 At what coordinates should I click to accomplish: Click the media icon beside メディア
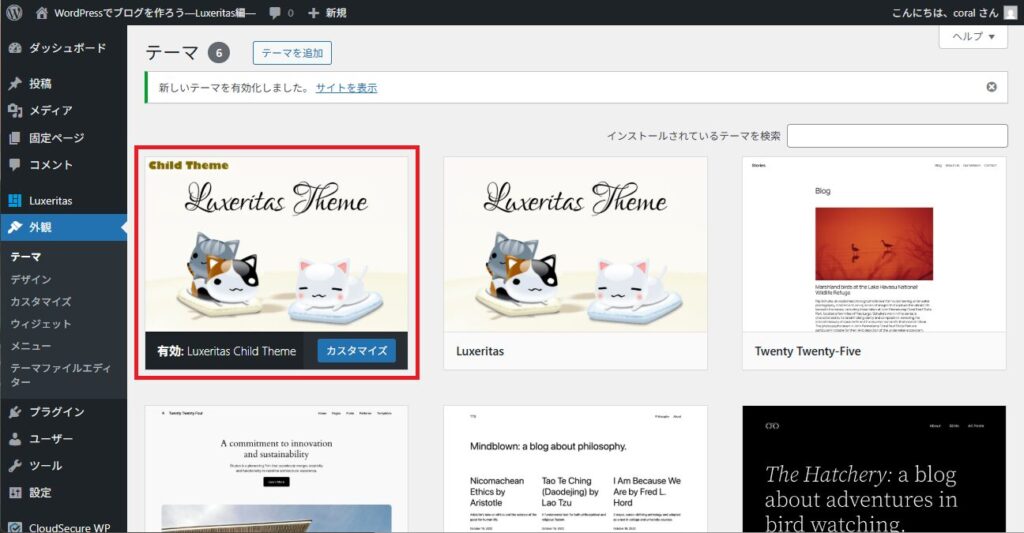(15, 110)
